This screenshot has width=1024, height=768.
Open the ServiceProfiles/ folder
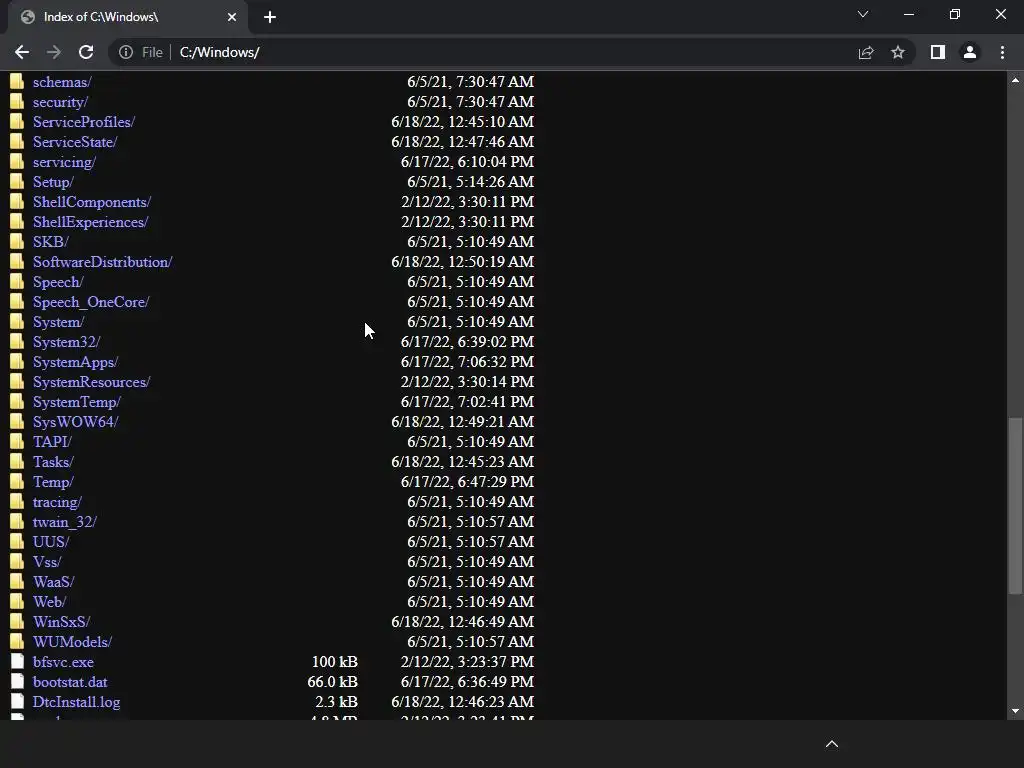[x=84, y=121]
